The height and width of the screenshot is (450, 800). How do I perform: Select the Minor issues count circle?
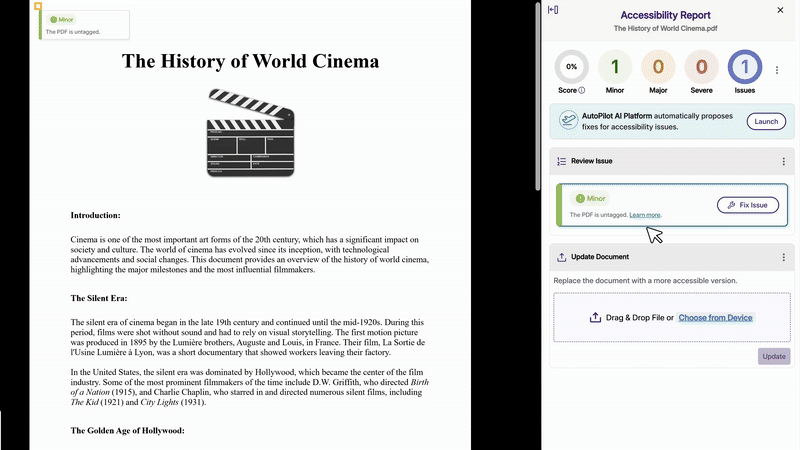coord(615,67)
